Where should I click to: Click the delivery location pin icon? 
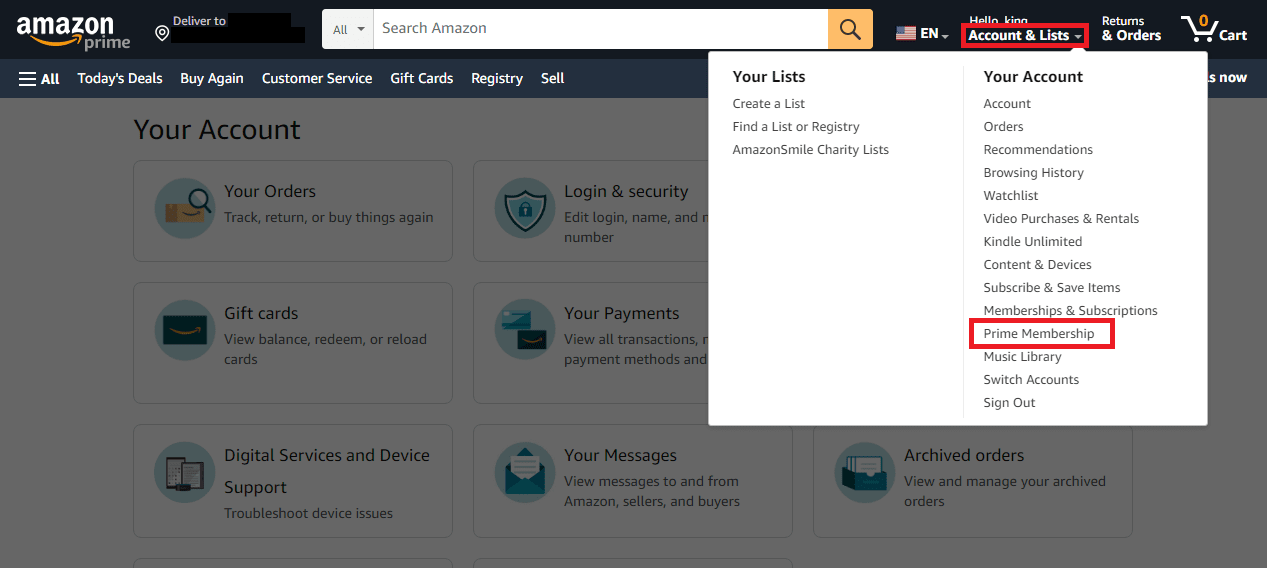[162, 34]
